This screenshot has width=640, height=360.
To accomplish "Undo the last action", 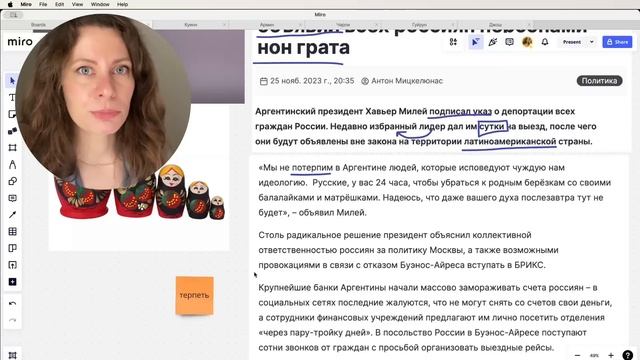I will click(x=12, y=303).
